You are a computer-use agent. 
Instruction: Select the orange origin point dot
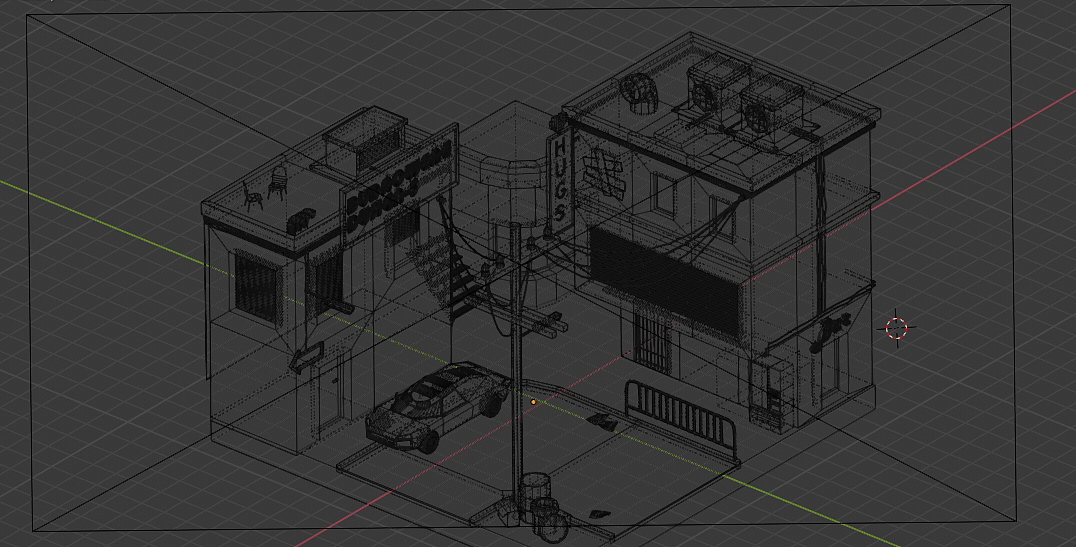point(533,402)
